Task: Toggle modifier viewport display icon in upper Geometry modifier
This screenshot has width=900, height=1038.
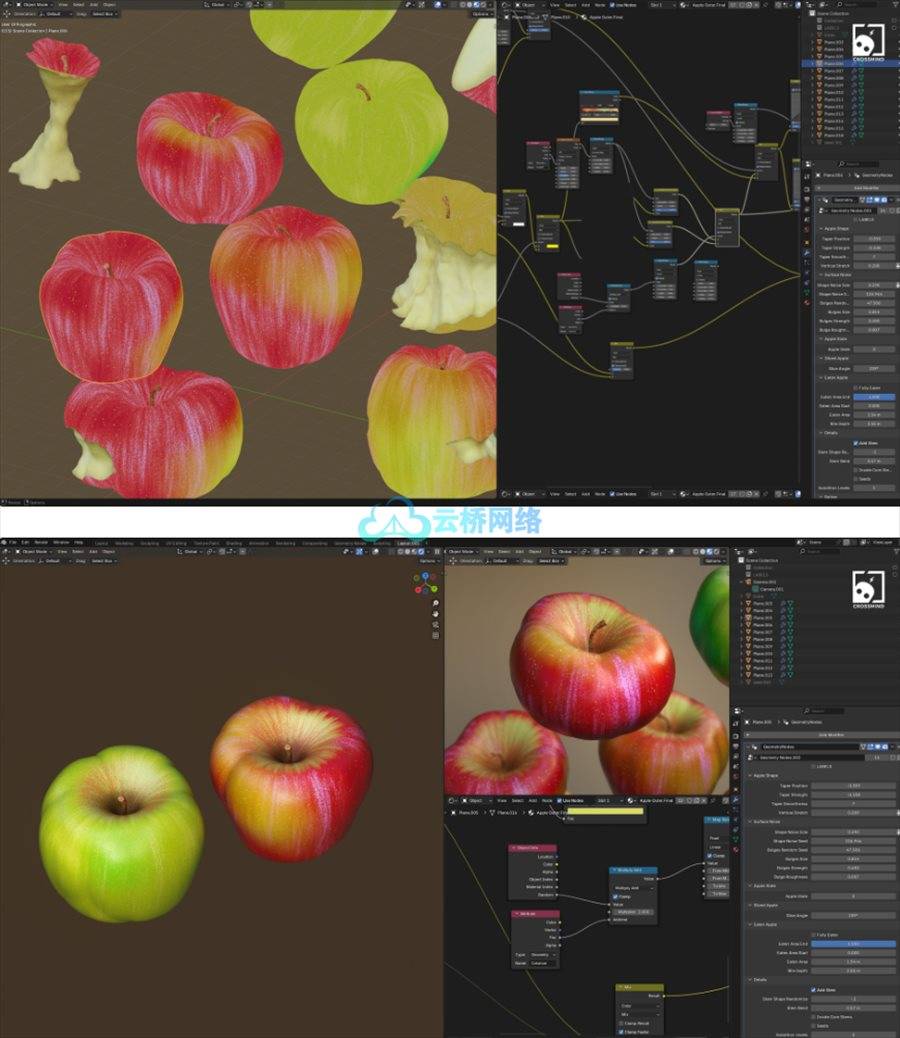Action: coord(877,200)
